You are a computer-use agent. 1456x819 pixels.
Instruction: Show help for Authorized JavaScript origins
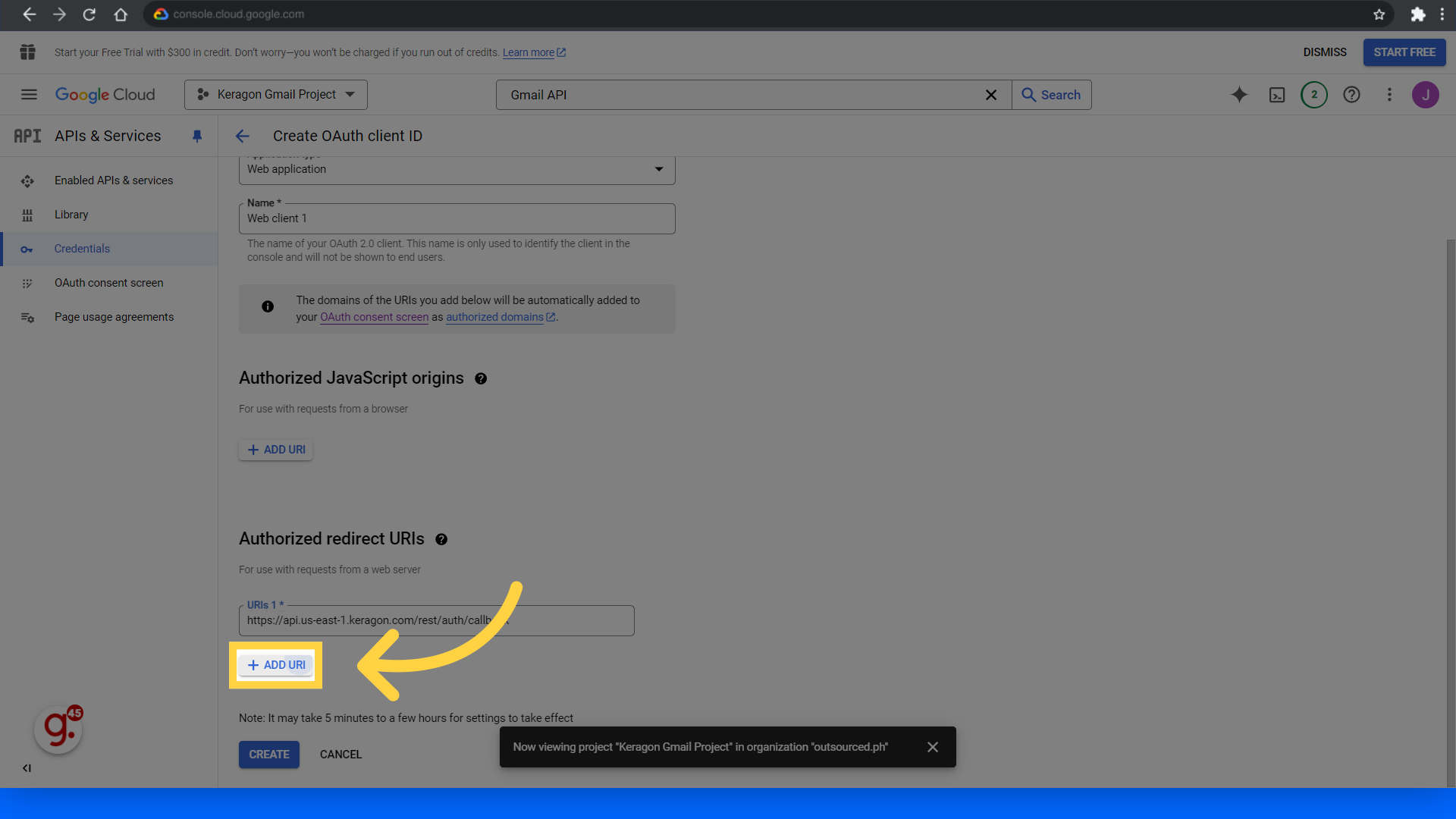click(481, 378)
